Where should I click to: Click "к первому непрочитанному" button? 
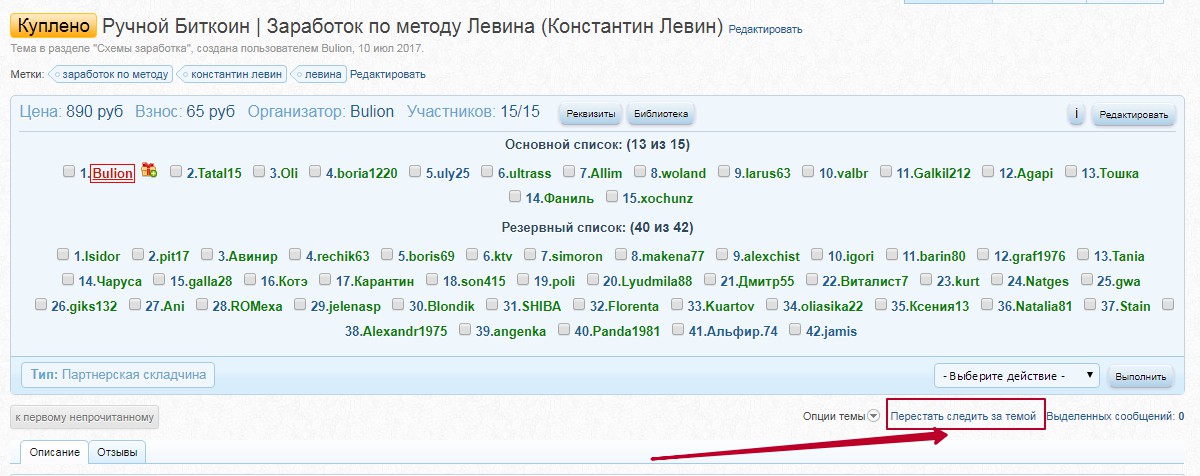point(84,417)
